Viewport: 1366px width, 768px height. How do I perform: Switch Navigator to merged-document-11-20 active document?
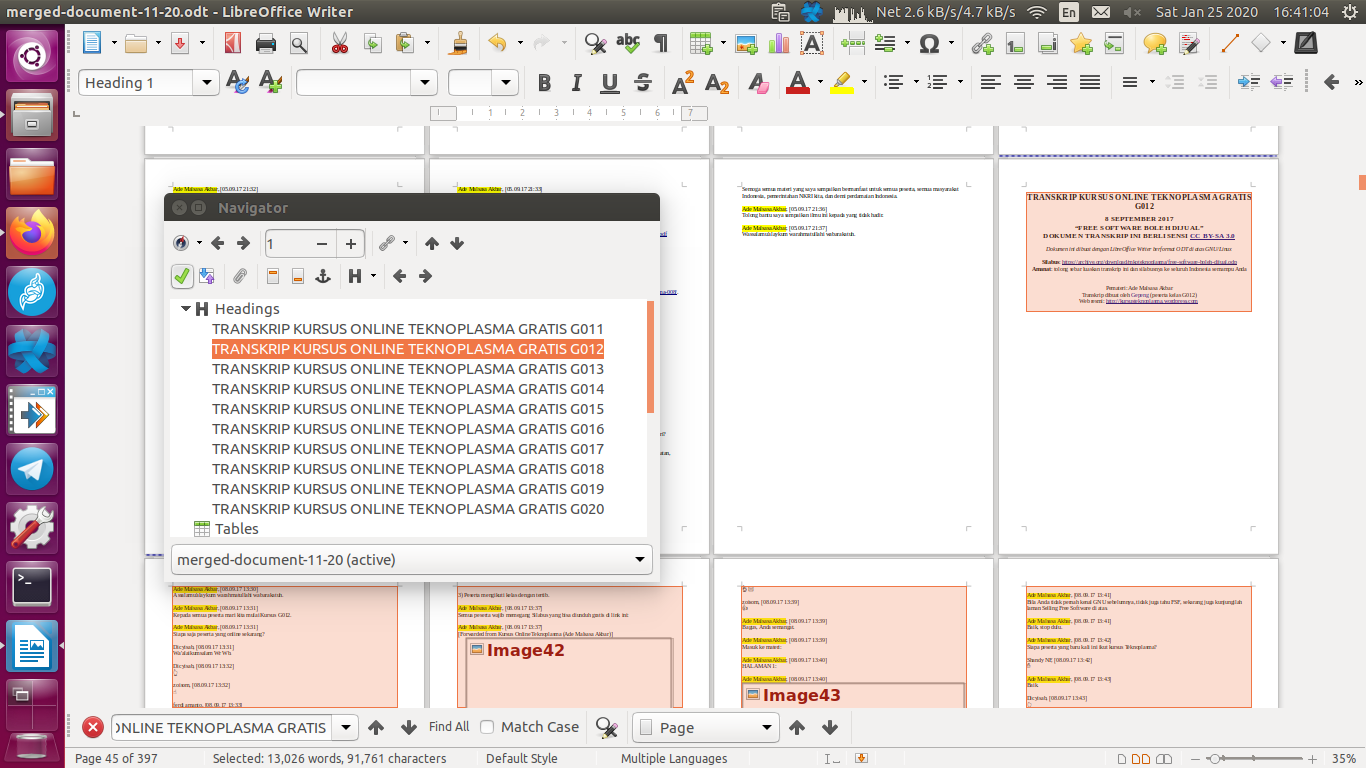point(410,560)
